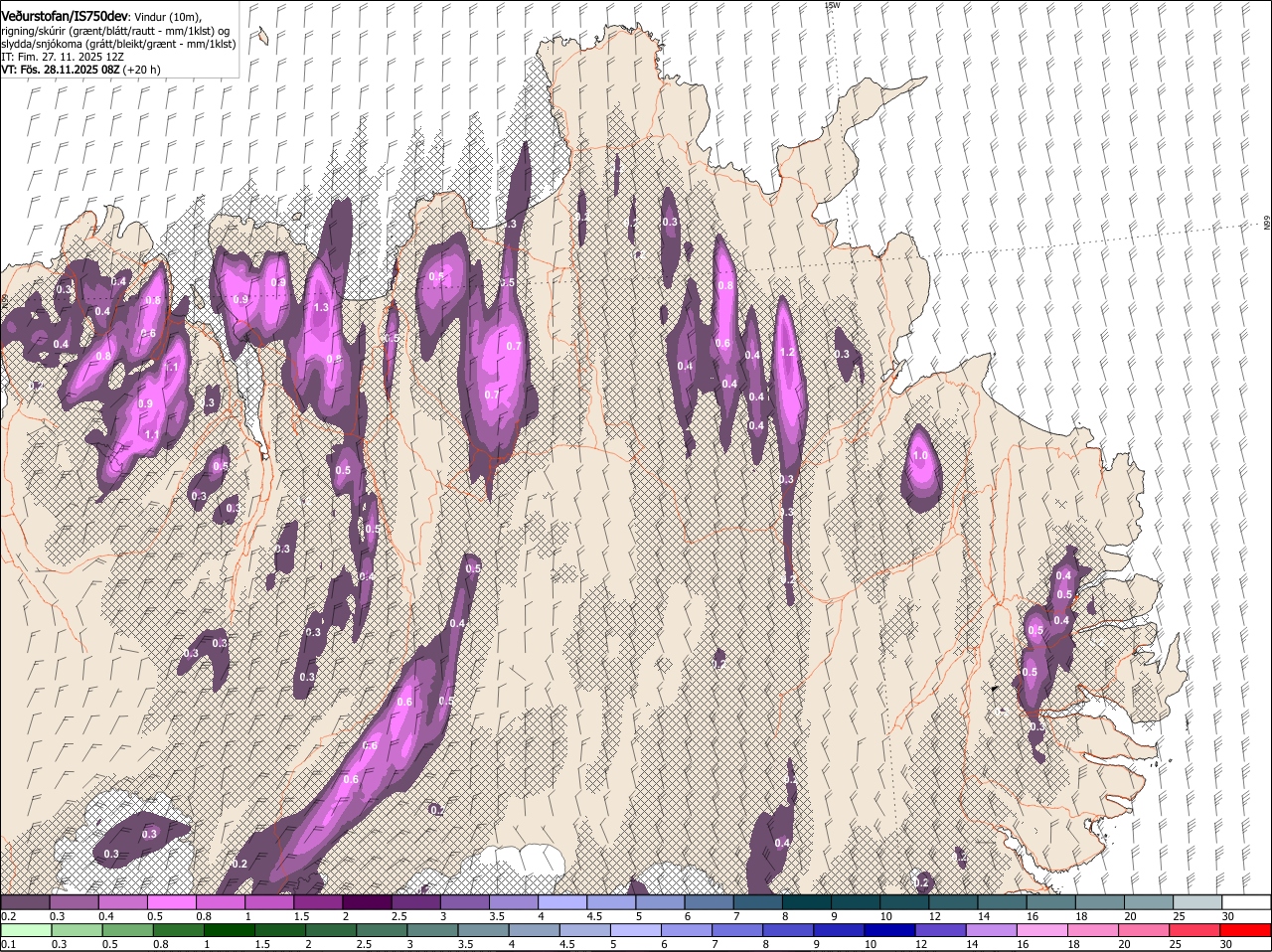Click the '0.1' label under the green legend
Viewport: 1272px width, 952px height.
8,944
